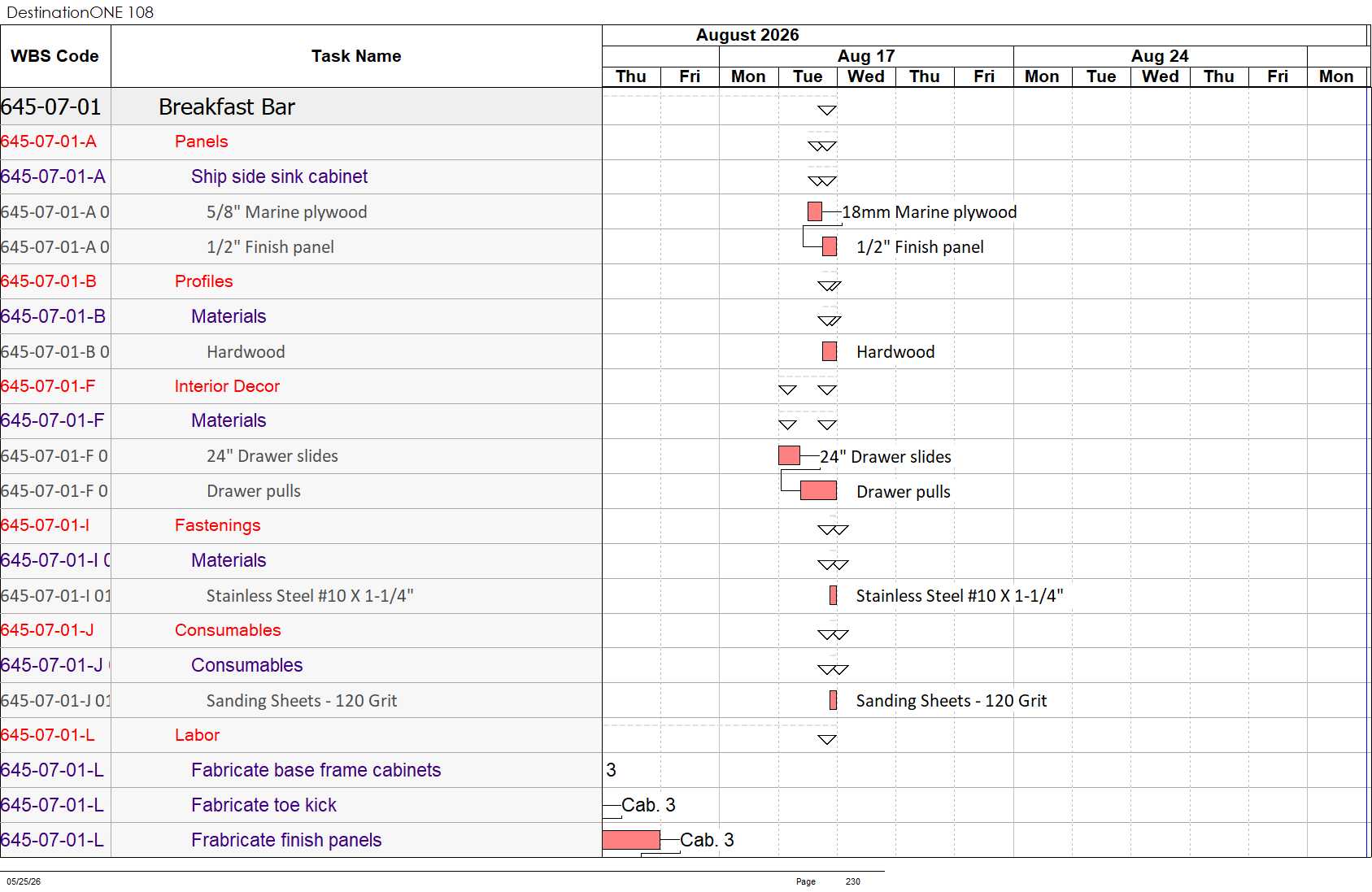Image resolution: width=1372 pixels, height=892 pixels.
Task: Click red Consumables row summary marker
Action: point(833,635)
